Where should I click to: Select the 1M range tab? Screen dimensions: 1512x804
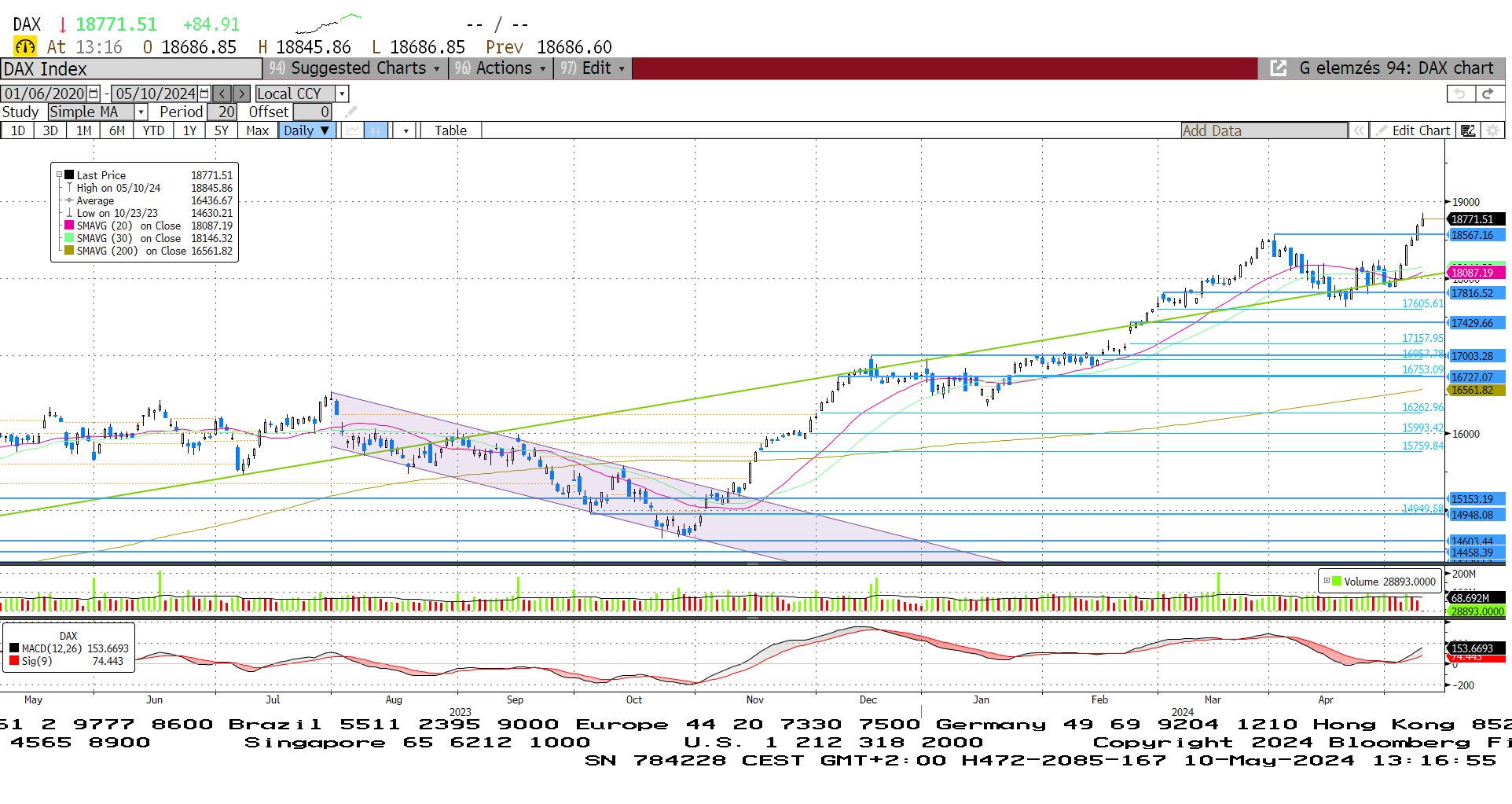(84, 130)
